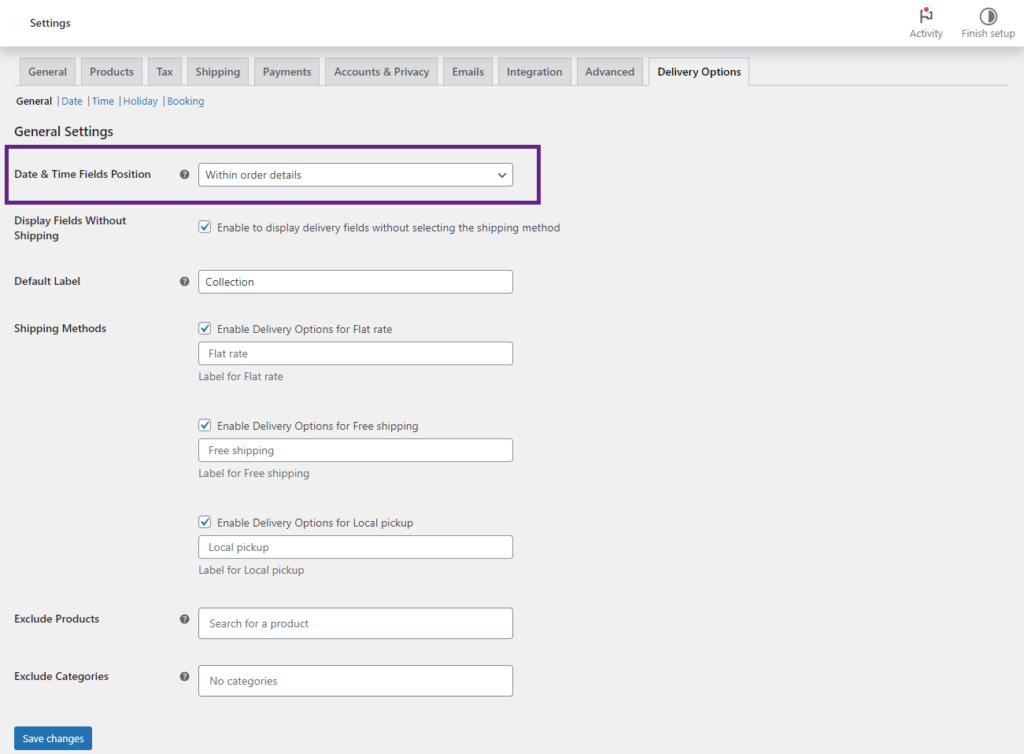Click the Local pickup label input field

coord(355,547)
